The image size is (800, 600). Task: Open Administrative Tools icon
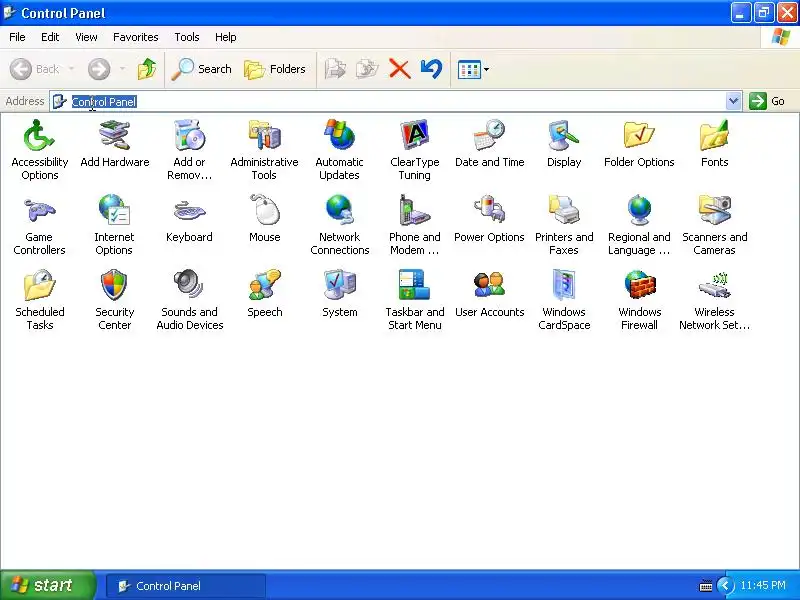point(264,136)
